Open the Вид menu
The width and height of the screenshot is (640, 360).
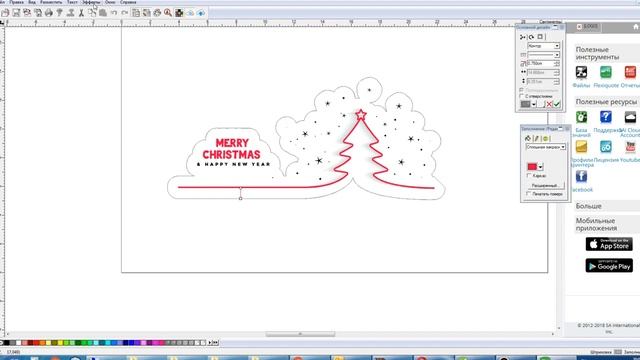click(31, 2)
